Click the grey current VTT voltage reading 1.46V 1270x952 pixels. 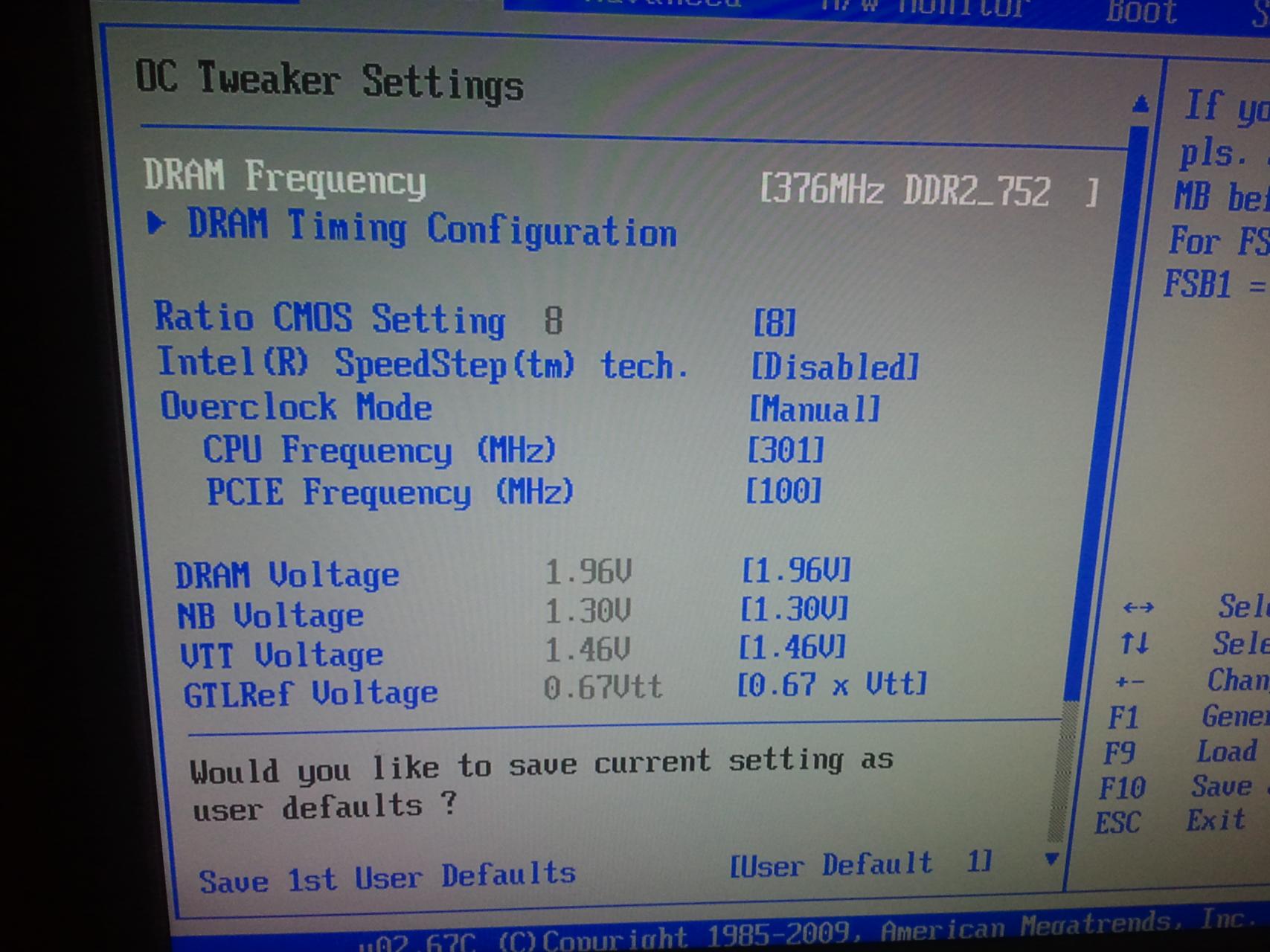[x=587, y=649]
